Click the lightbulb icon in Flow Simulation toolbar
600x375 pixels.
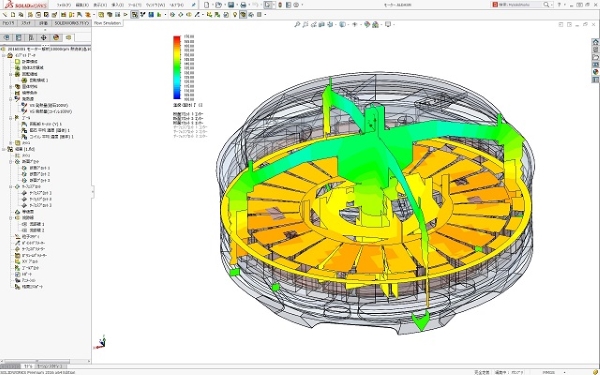235,15
